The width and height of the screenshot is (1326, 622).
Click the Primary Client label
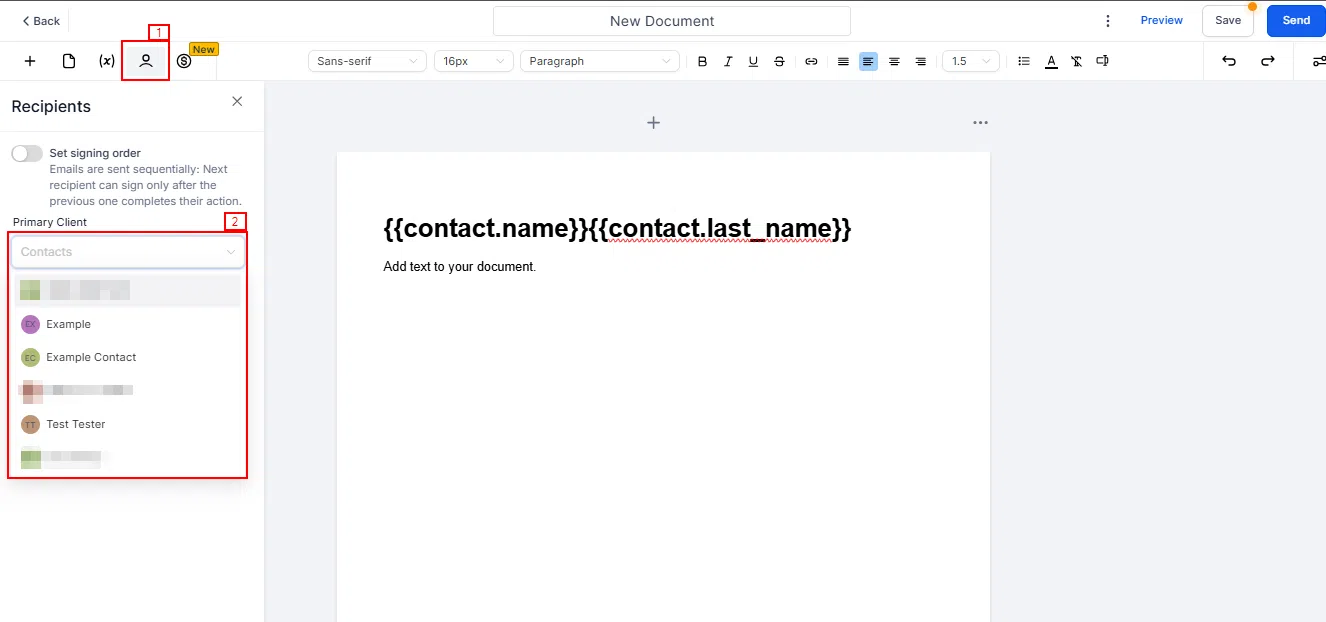[50, 222]
